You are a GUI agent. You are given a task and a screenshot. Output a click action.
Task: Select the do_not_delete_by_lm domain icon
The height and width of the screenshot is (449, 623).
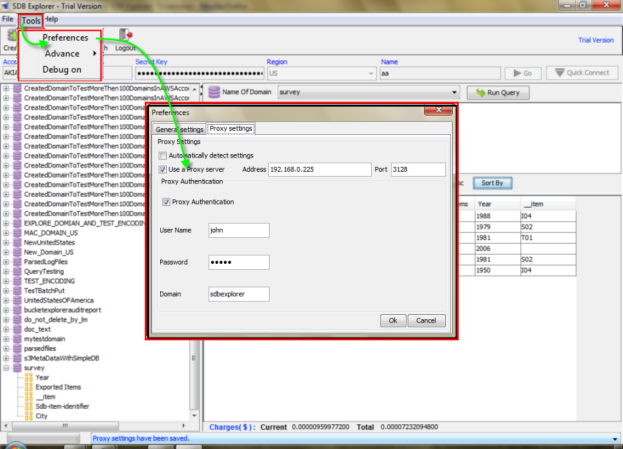click(x=17, y=320)
